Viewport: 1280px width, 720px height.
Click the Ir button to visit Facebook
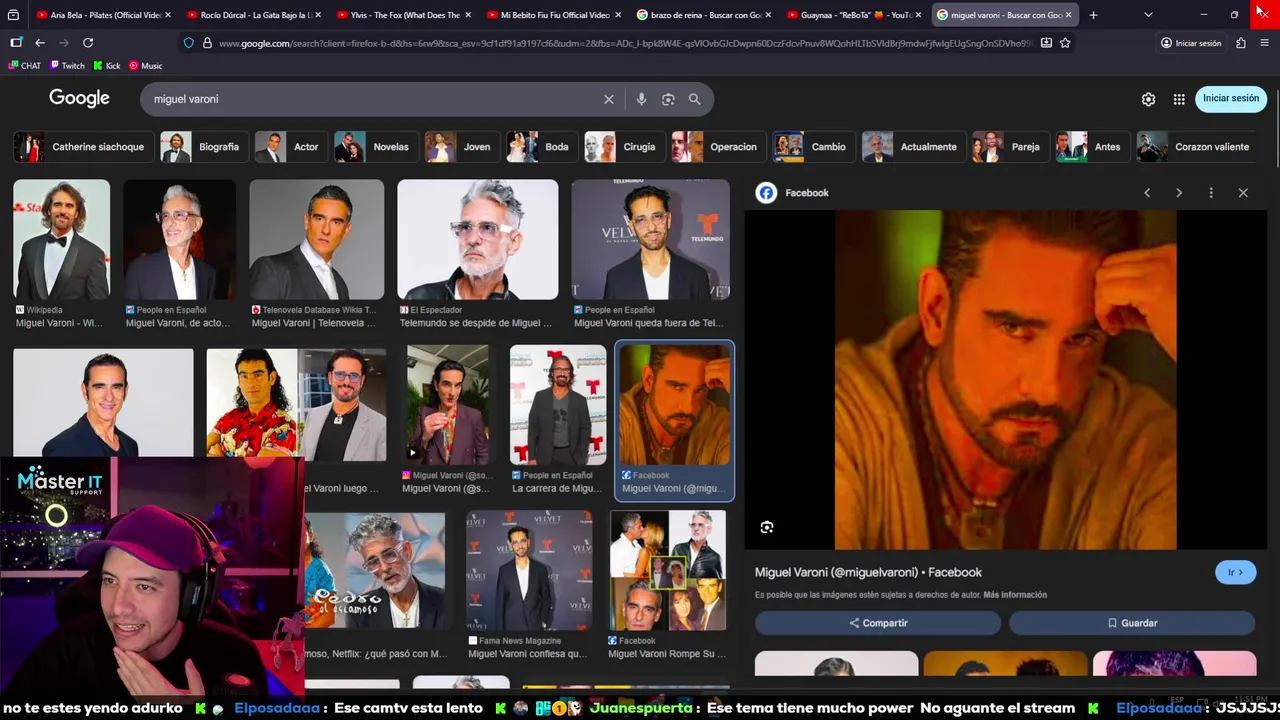1235,572
